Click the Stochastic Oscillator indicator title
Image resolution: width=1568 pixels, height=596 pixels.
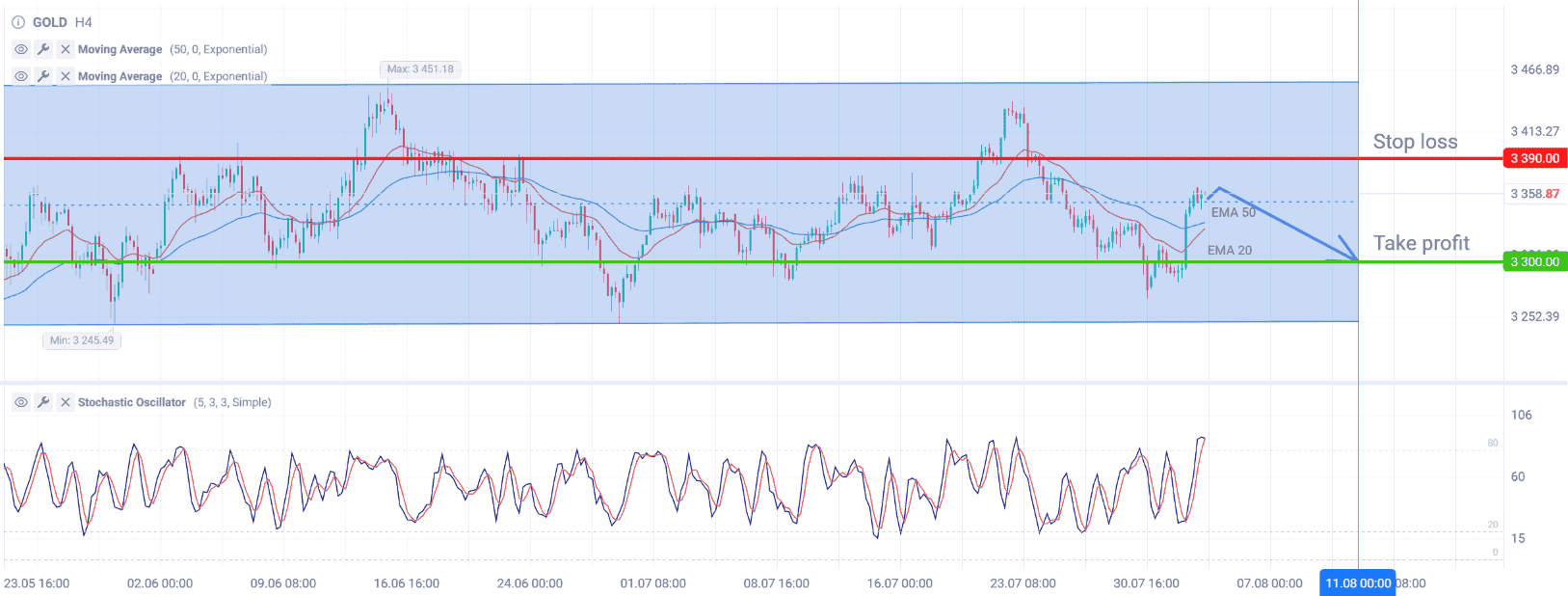tap(132, 402)
